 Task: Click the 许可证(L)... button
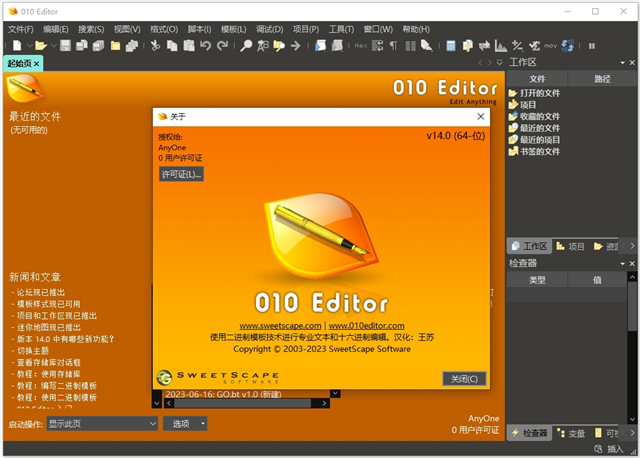pos(181,174)
